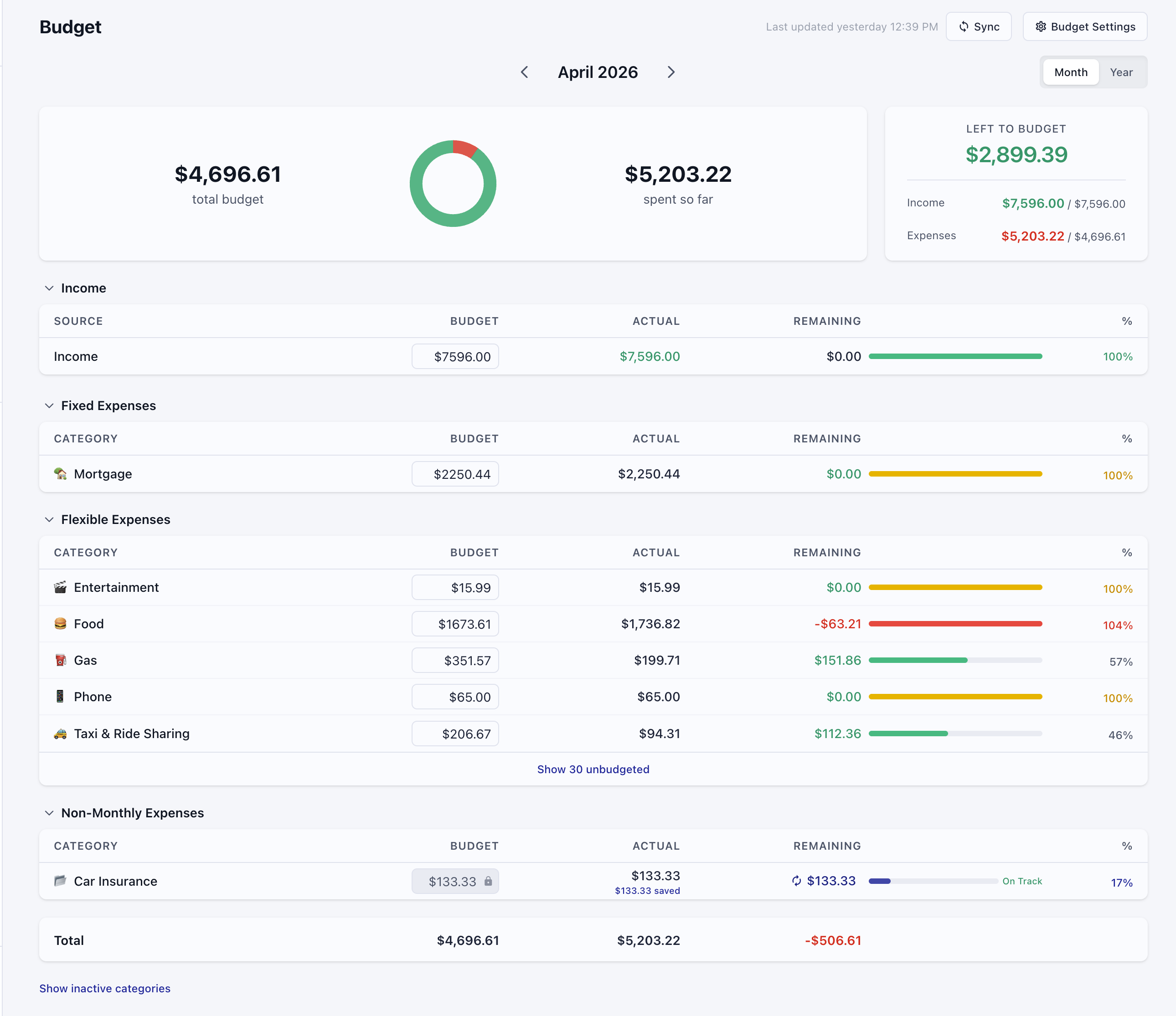Click the April 2026 heading

coord(598,72)
